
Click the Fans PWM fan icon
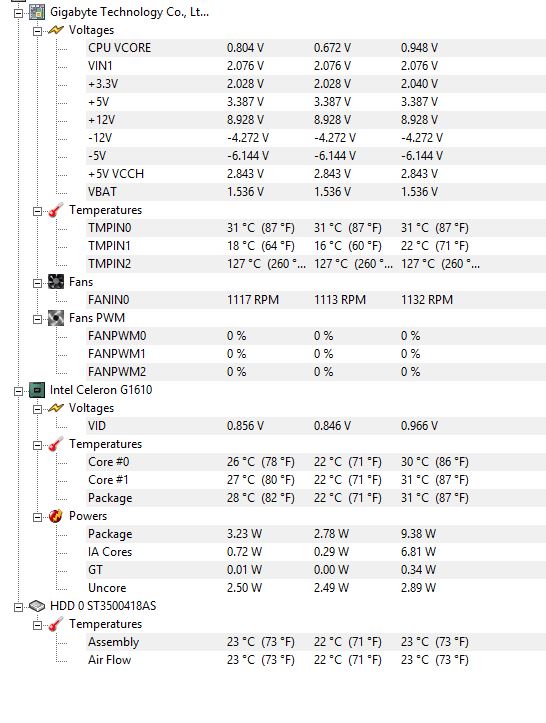coord(56,318)
